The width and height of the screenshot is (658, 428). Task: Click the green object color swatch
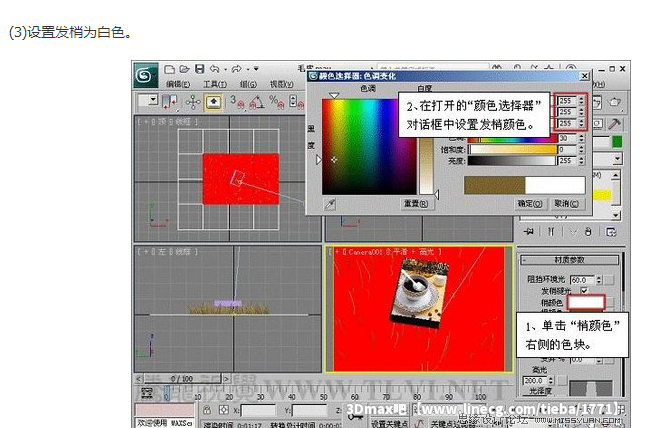click(617, 142)
